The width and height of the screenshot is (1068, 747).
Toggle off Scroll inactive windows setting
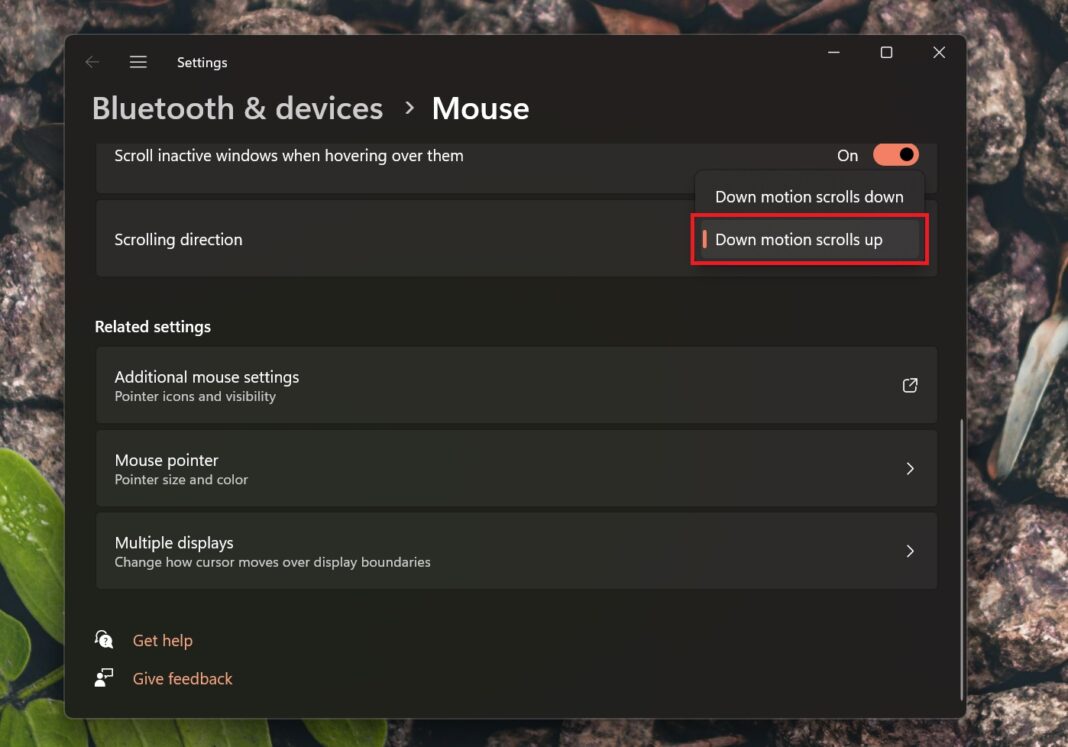[895, 155]
